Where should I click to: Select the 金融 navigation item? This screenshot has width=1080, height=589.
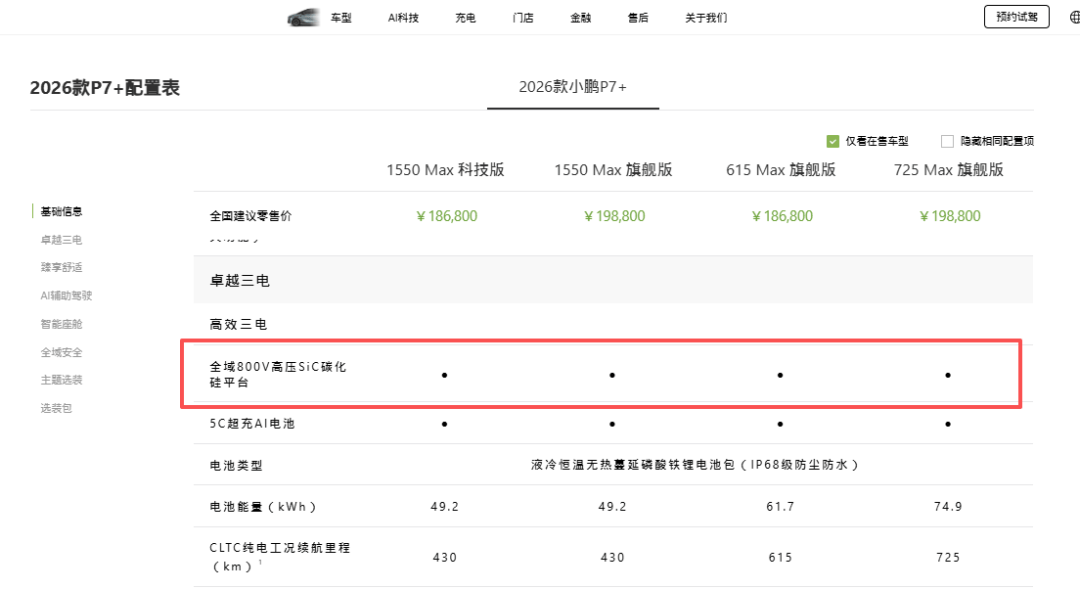(580, 18)
